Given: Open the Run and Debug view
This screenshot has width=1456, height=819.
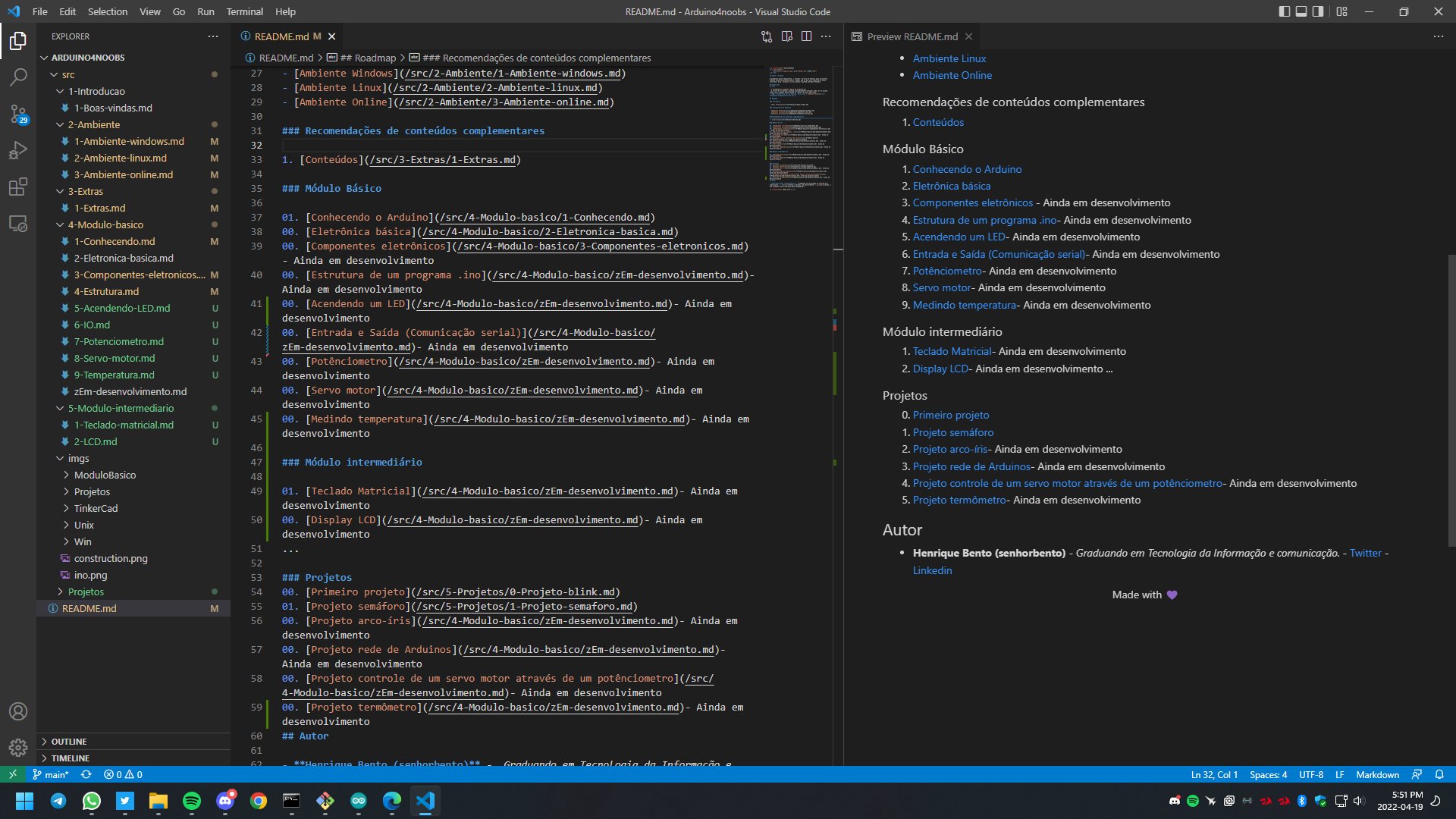Looking at the screenshot, I should [x=18, y=151].
